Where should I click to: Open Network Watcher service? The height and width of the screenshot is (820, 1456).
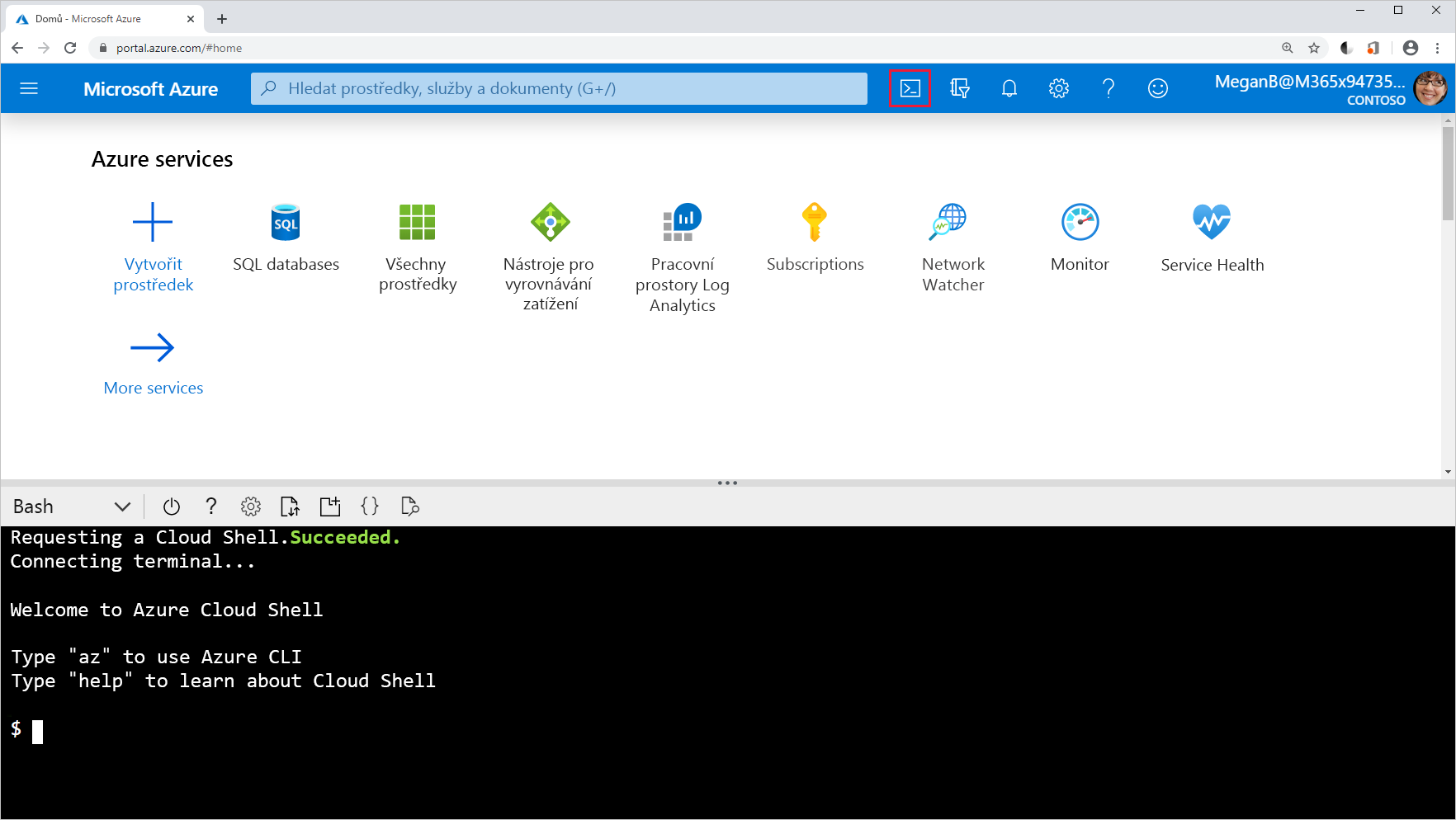click(x=947, y=222)
